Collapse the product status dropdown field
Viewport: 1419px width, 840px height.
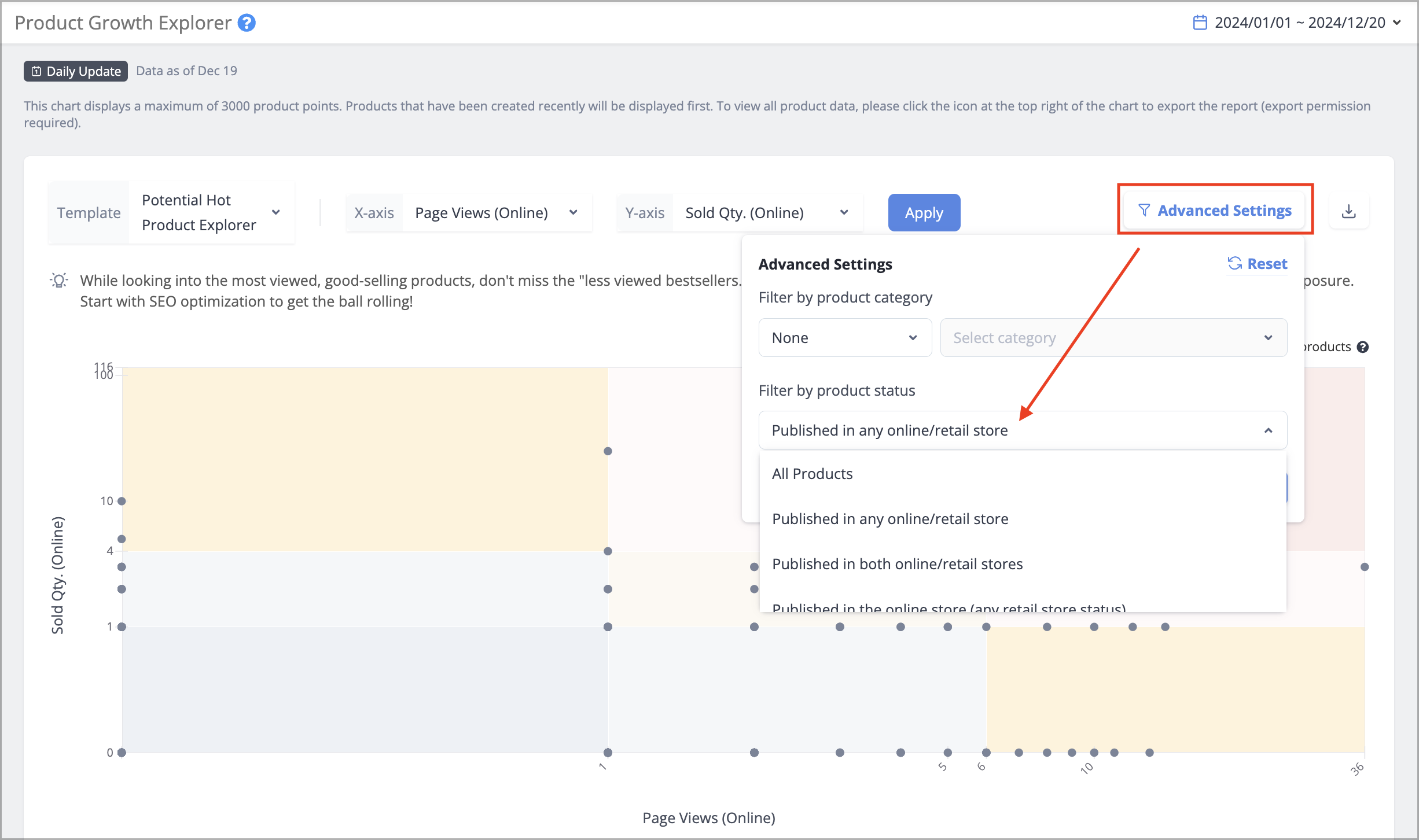pos(1023,430)
